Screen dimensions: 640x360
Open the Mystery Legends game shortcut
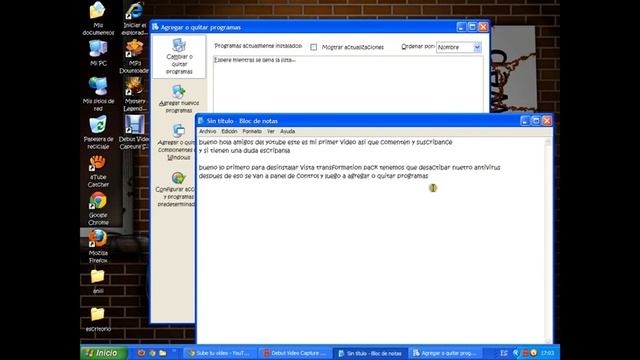134,94
